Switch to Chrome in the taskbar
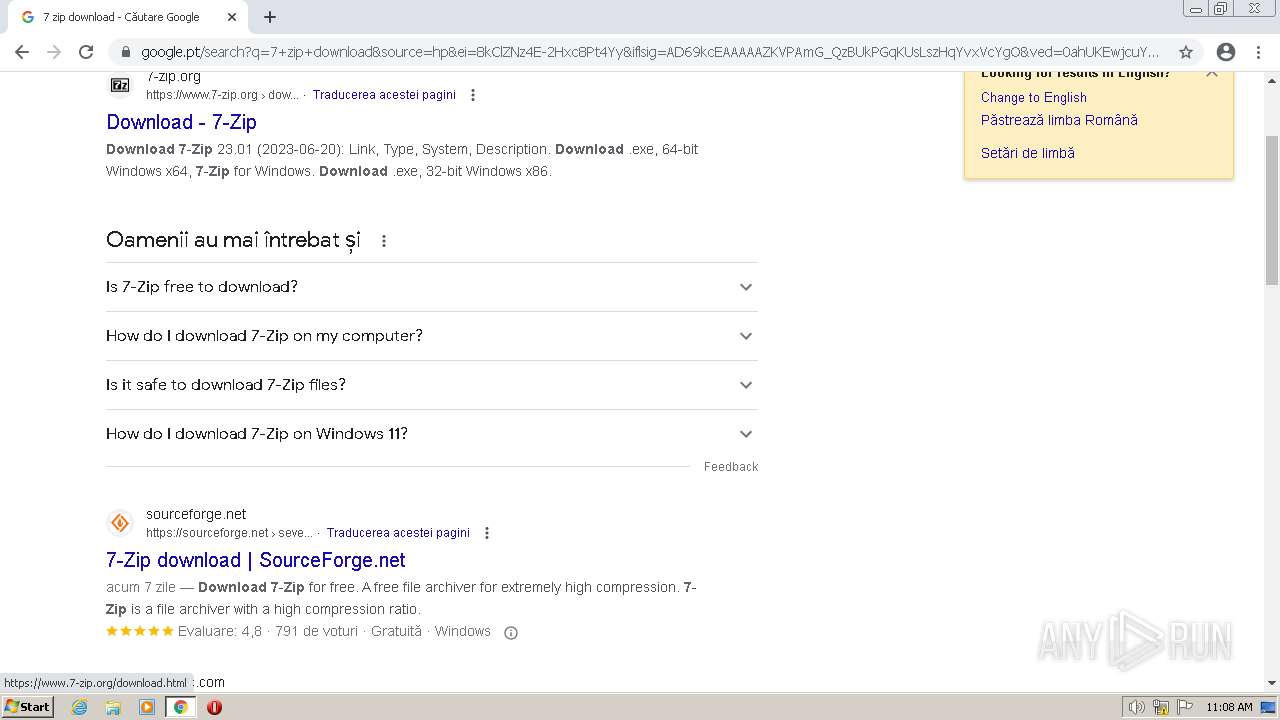Screen dimensions: 1280x720 click(x=180, y=707)
